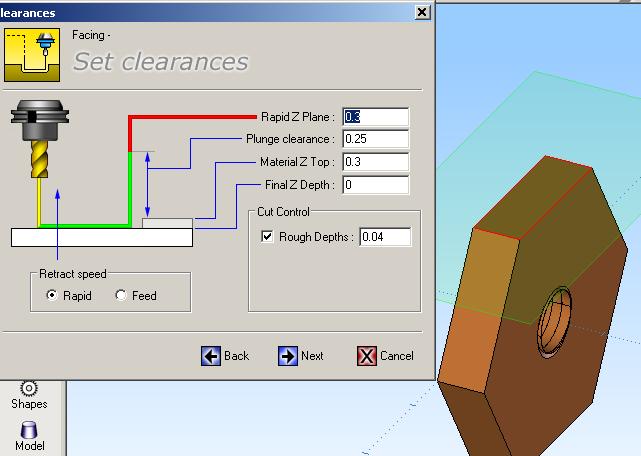
Task: Close the clearances dialog with X
Action: point(422,12)
